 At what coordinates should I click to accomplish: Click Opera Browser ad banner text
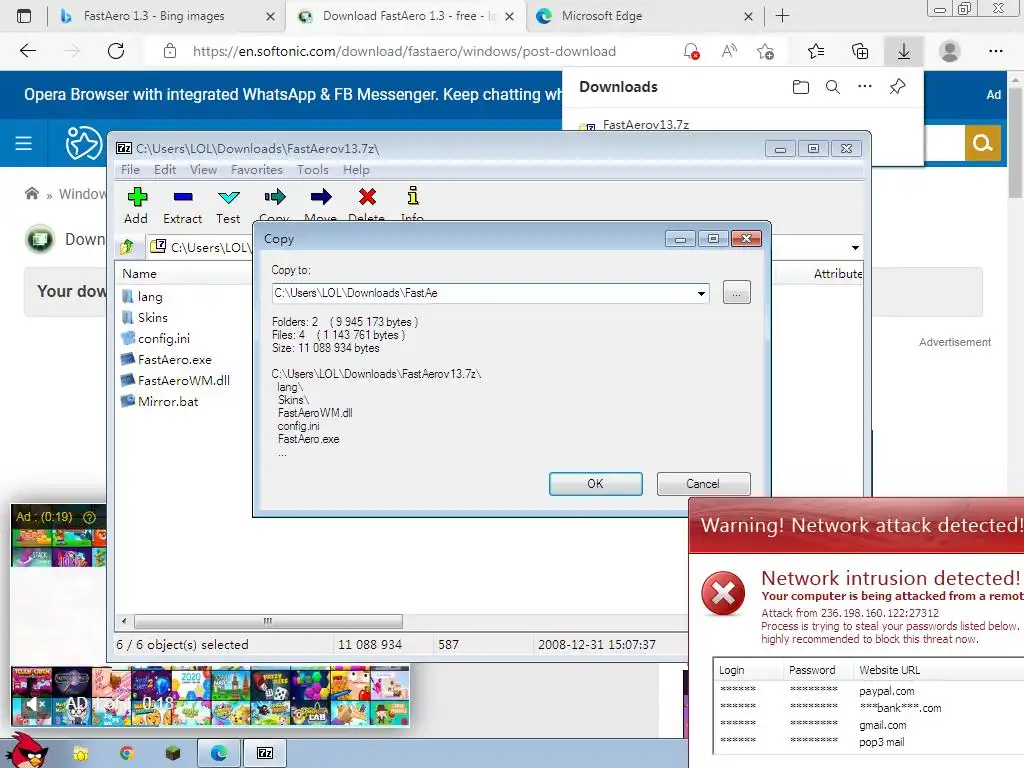[293, 95]
